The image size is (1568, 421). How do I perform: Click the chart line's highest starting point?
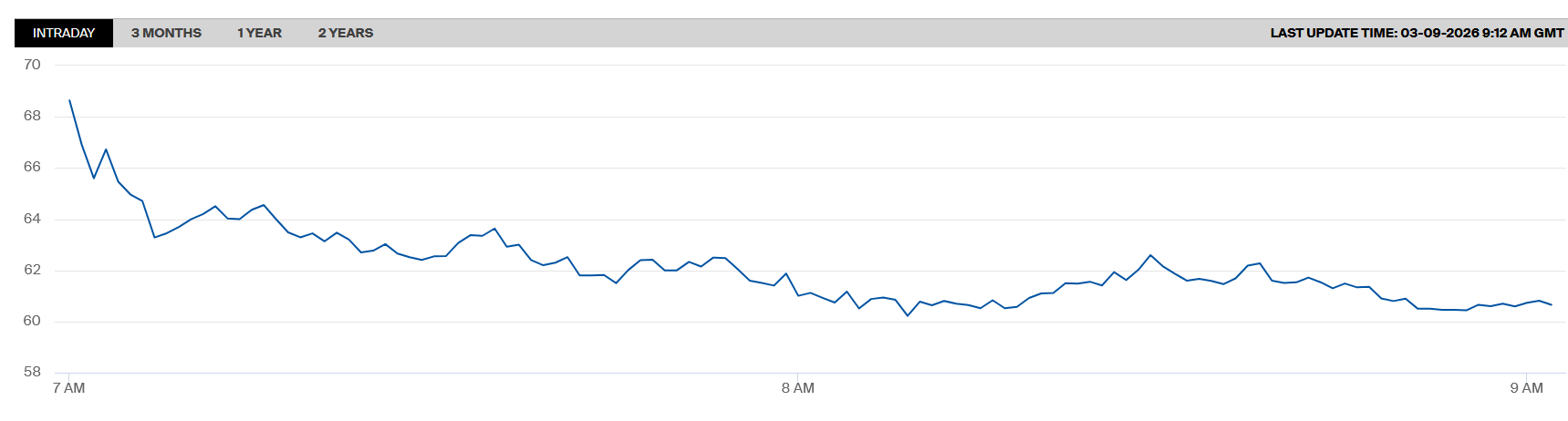coord(69,100)
